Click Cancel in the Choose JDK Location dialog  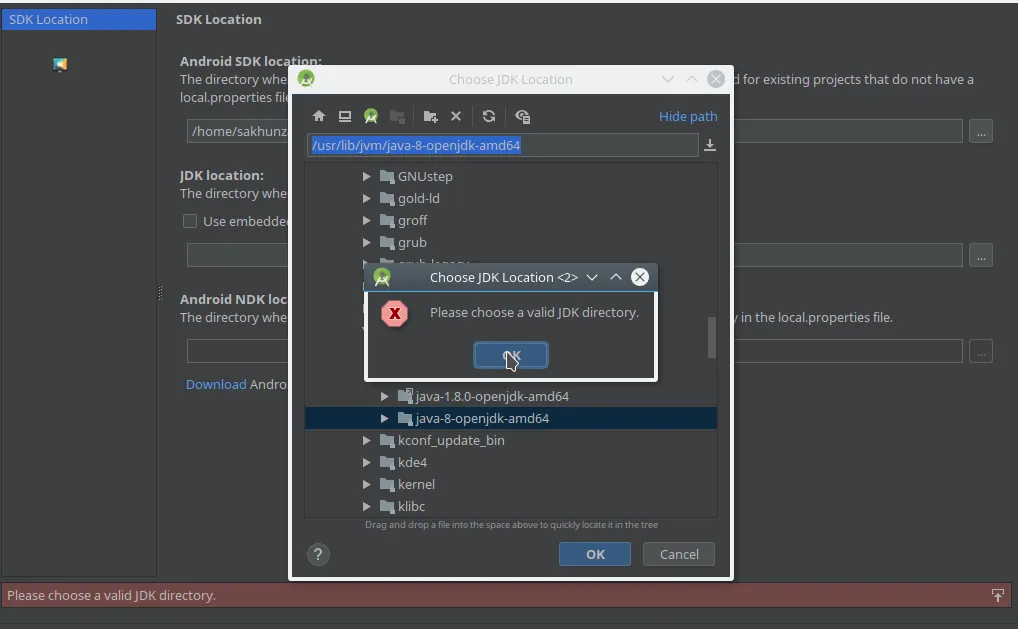tap(679, 554)
